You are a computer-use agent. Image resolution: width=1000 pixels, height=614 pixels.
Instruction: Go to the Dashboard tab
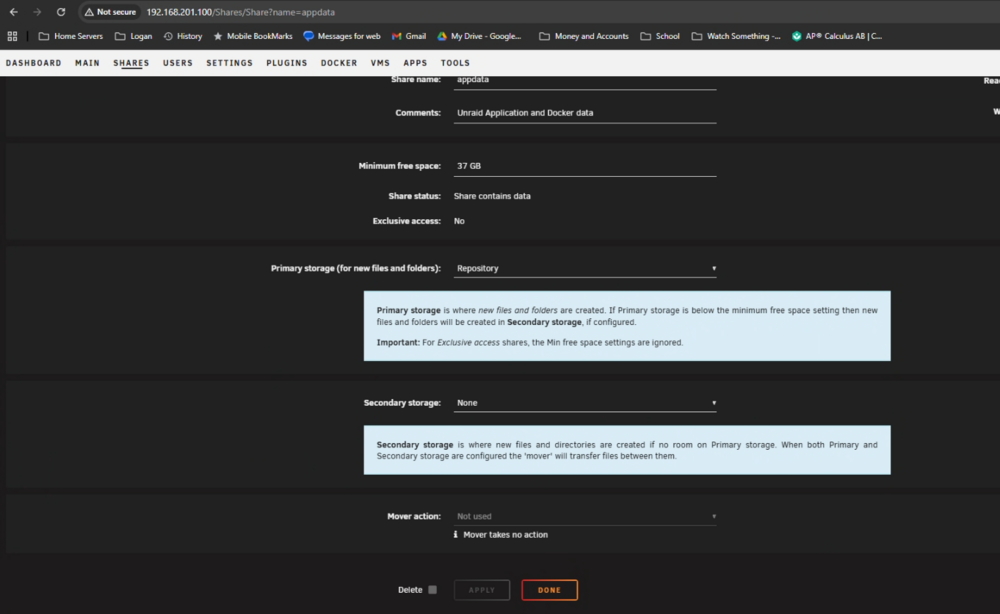coord(34,63)
